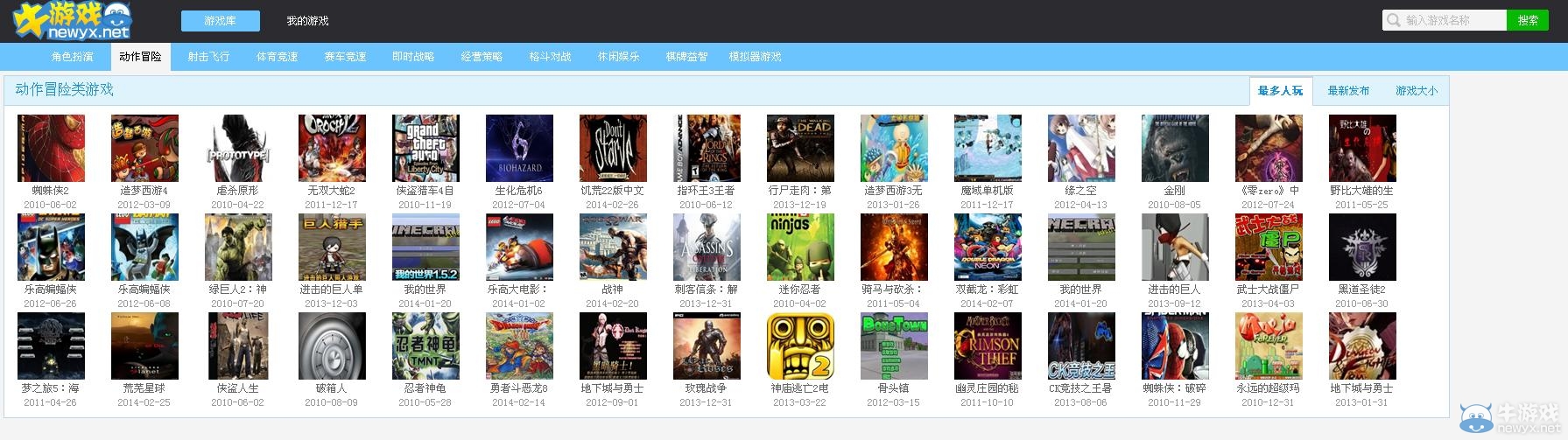Image resolution: width=1568 pixels, height=440 pixels.
Task: Select the 休闲娱乐 category
Action: [x=618, y=56]
